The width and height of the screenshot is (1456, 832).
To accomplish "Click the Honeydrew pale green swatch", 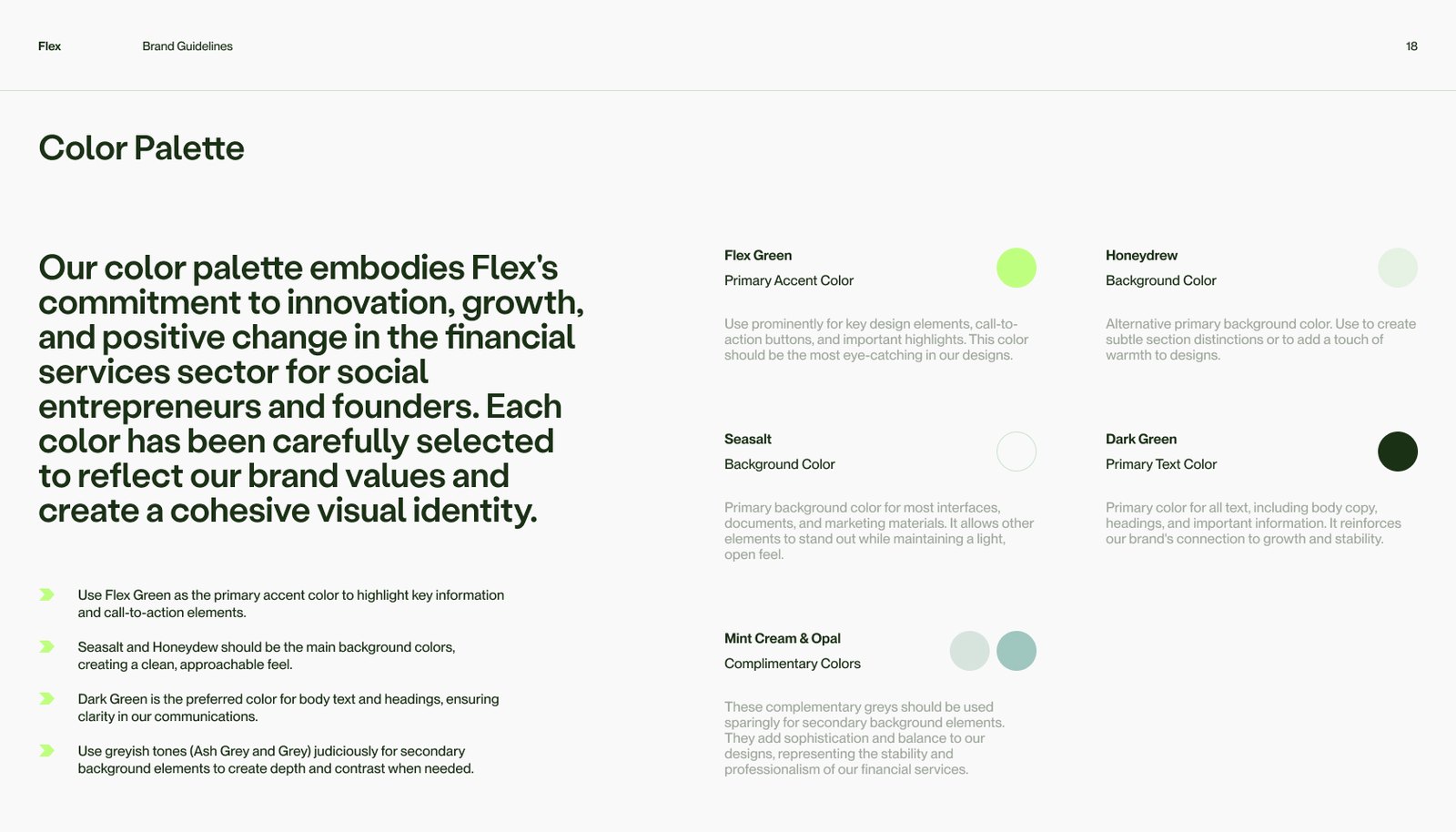I will (1398, 268).
